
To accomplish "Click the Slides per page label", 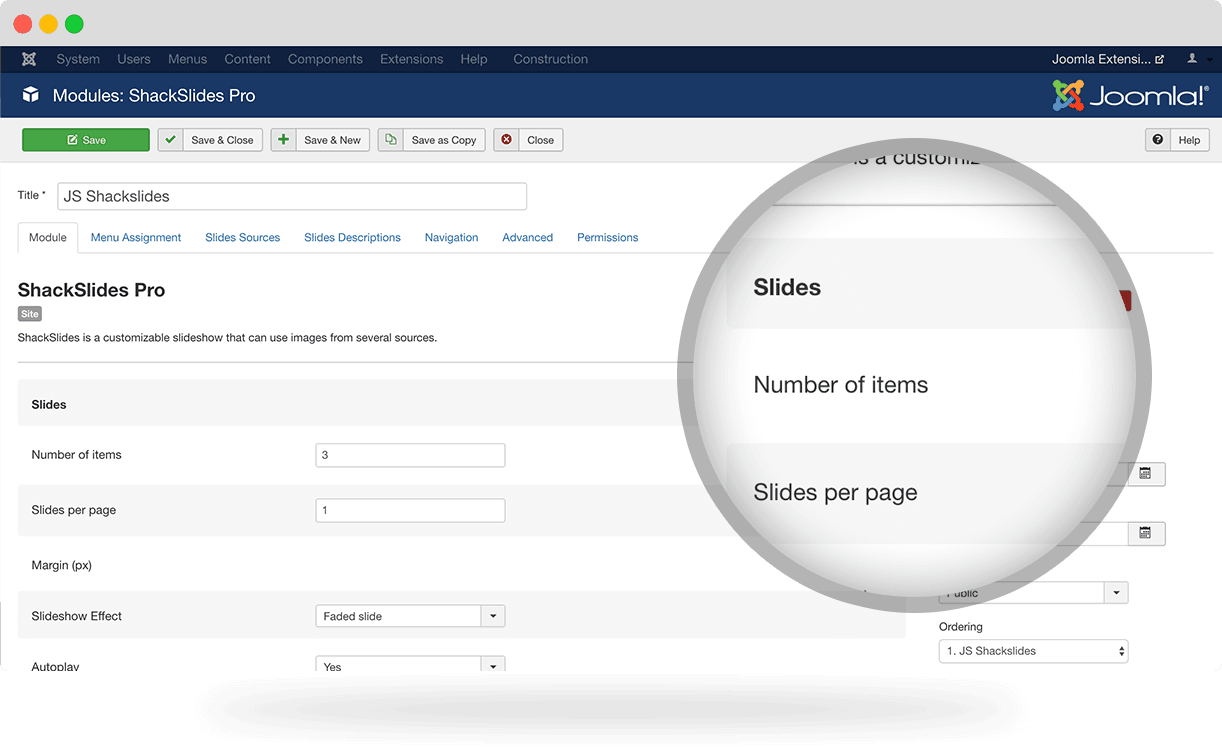I will (x=74, y=510).
